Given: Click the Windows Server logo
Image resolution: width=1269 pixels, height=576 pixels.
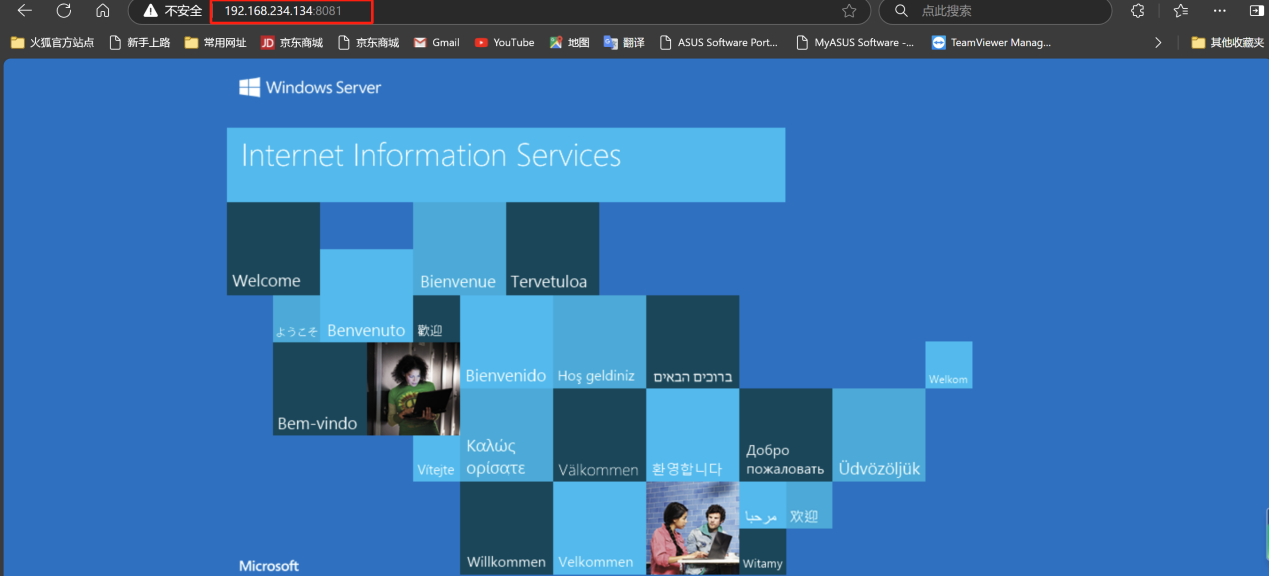Looking at the screenshot, I should click(310, 88).
